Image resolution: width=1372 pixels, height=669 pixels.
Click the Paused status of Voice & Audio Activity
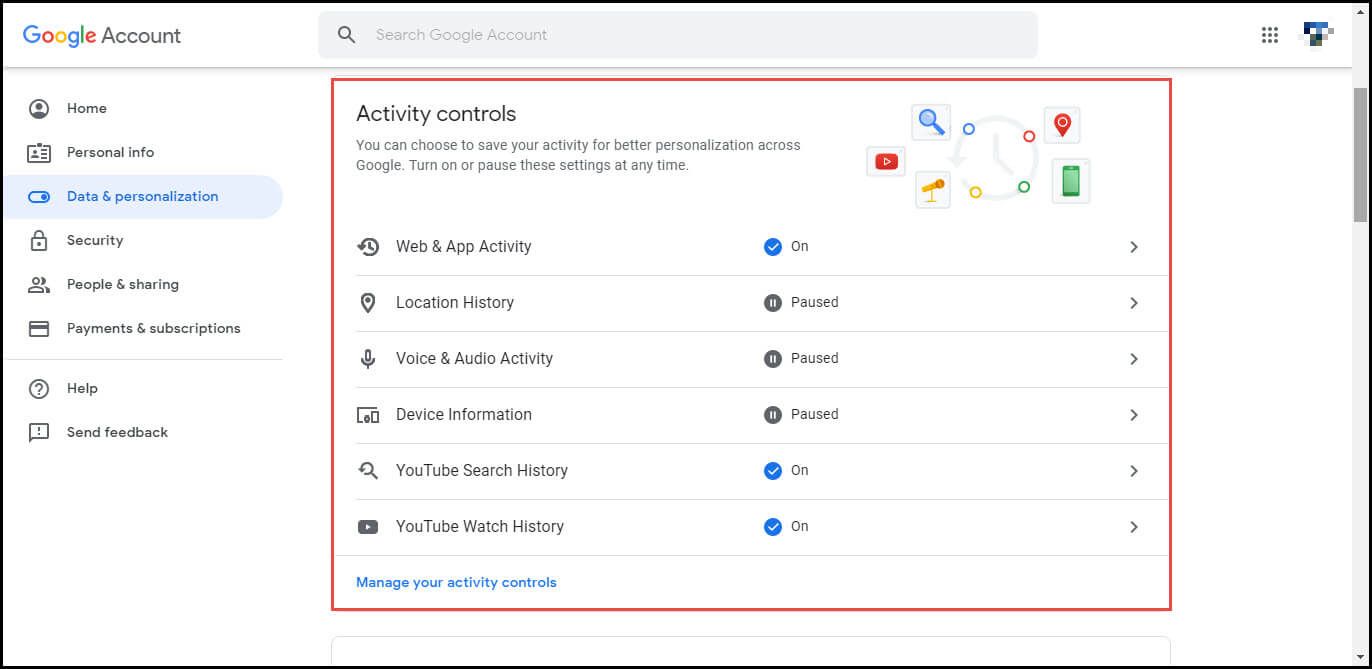point(815,358)
